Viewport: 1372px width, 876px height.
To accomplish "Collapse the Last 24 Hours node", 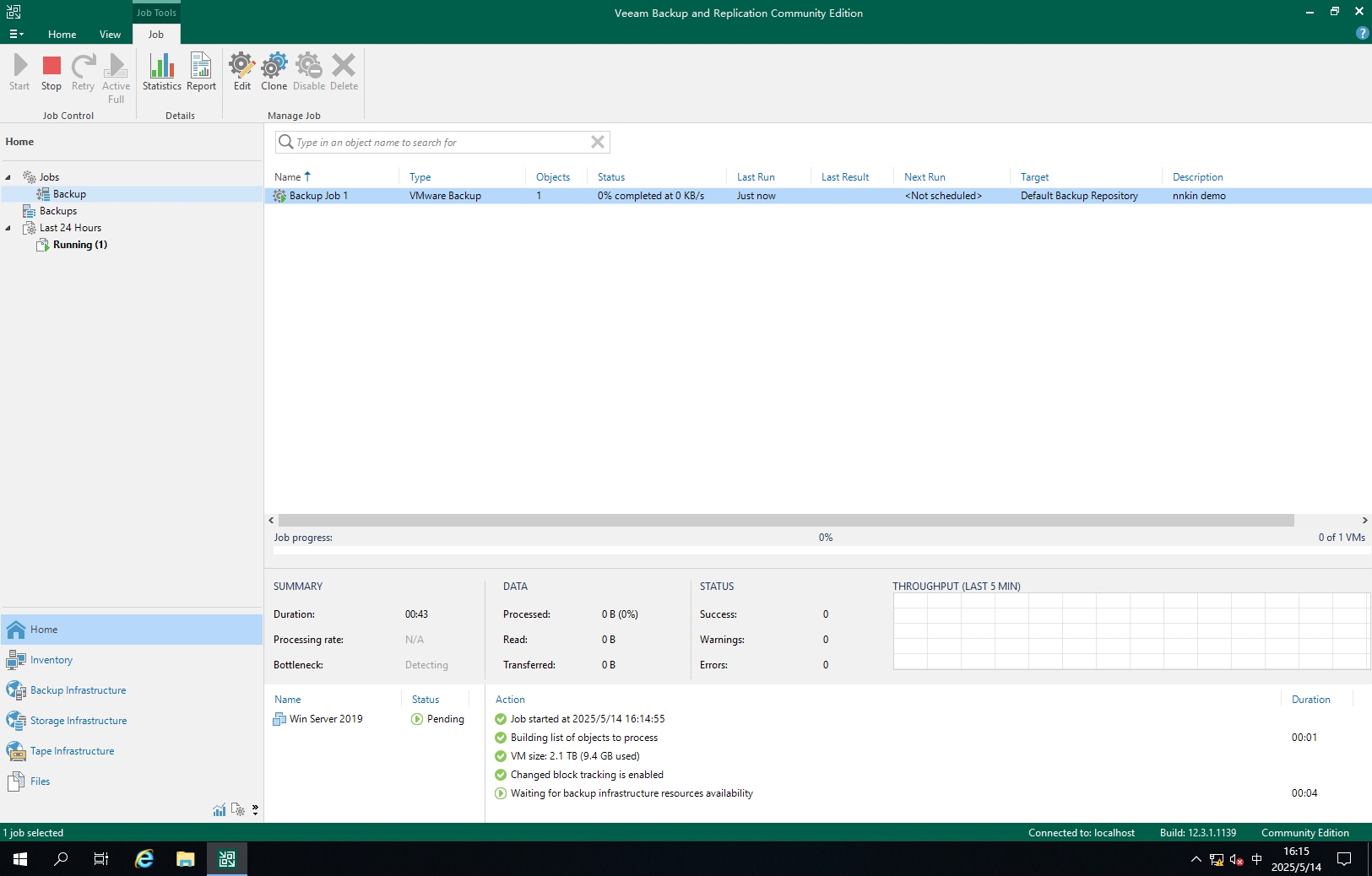I will click(x=8, y=228).
